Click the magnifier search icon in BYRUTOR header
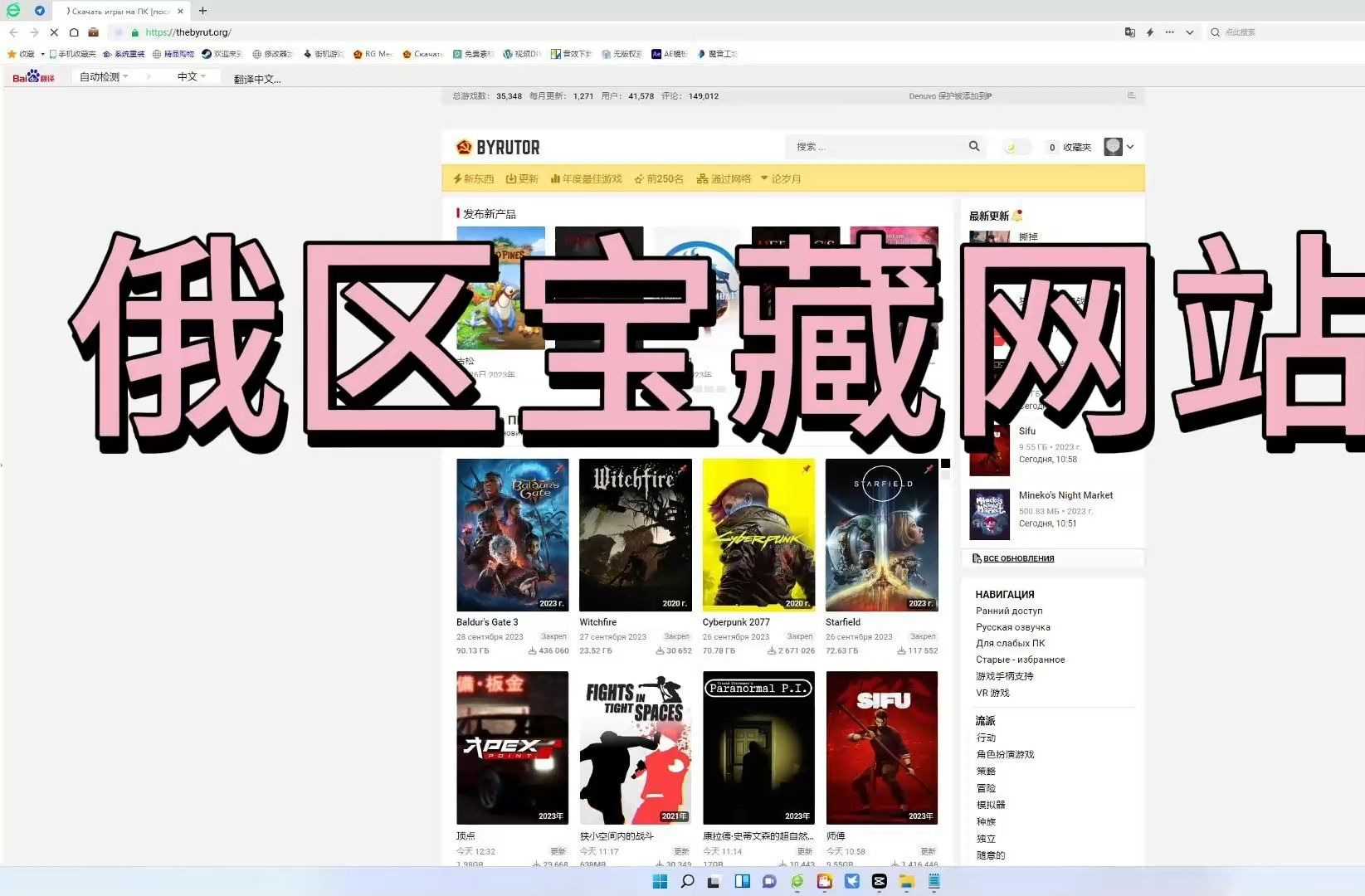This screenshot has width=1365, height=896. [x=974, y=147]
